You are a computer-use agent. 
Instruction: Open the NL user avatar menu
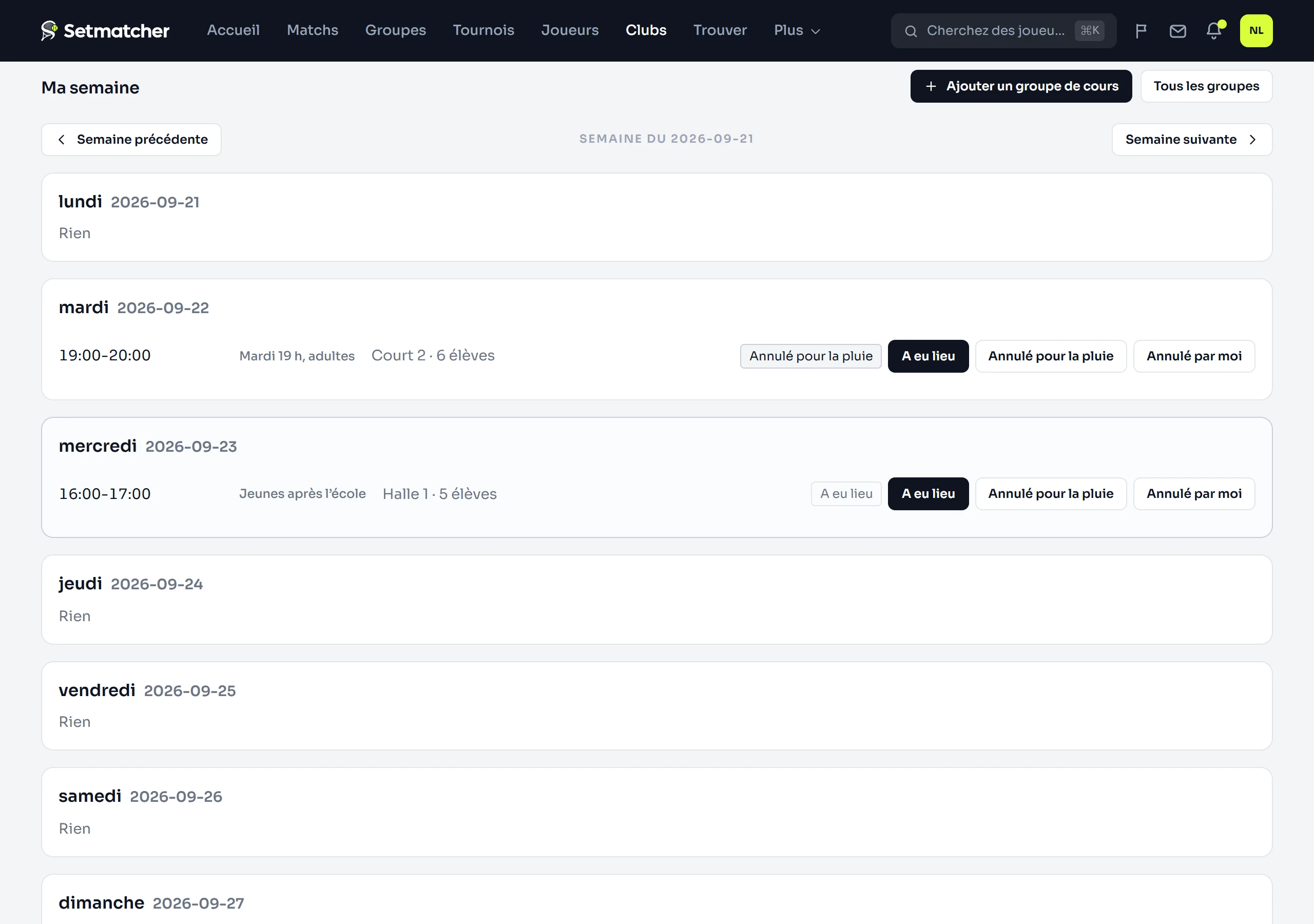(1255, 31)
